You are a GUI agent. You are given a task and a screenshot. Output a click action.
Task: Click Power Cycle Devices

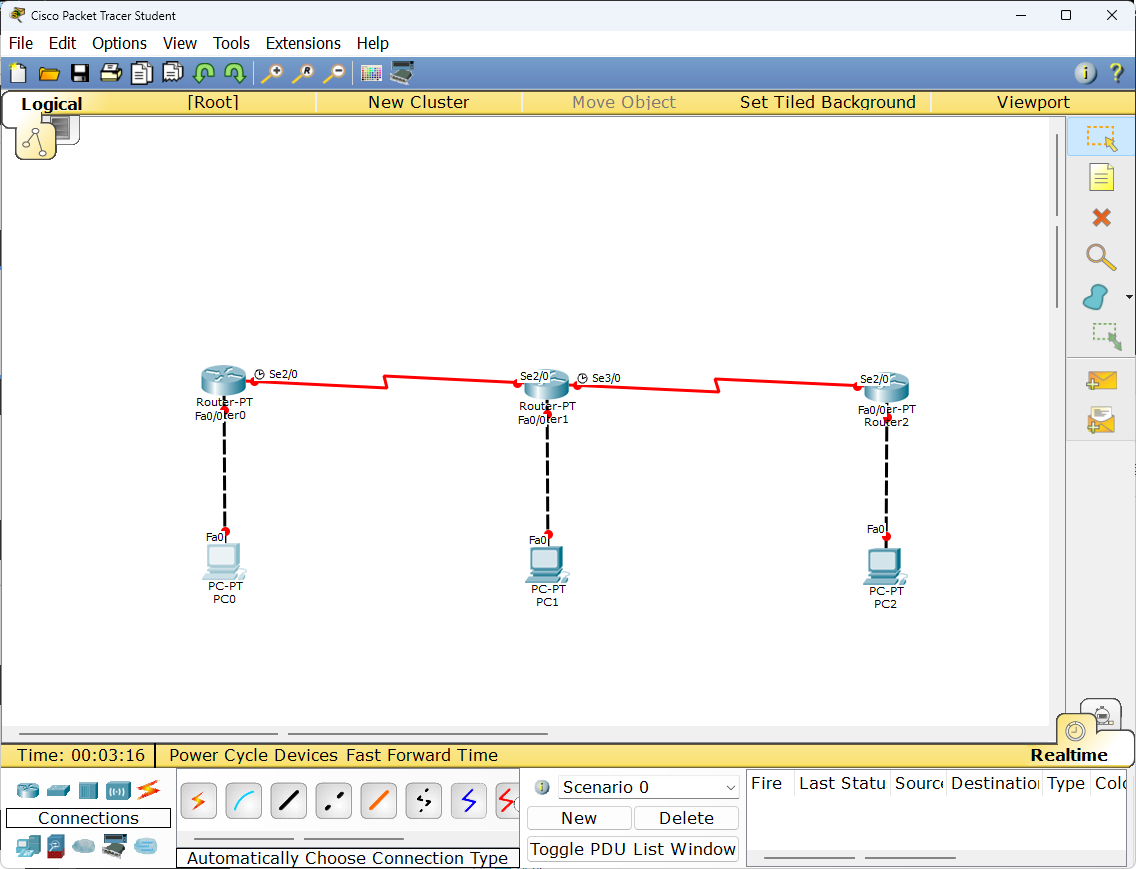pyautogui.click(x=255, y=755)
